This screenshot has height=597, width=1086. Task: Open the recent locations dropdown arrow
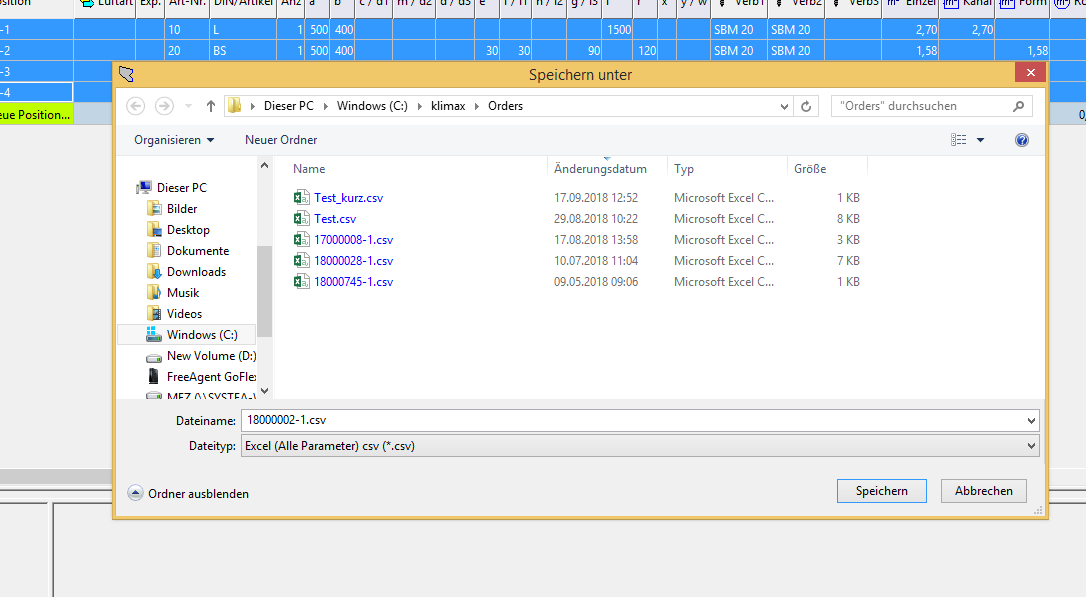coord(188,106)
